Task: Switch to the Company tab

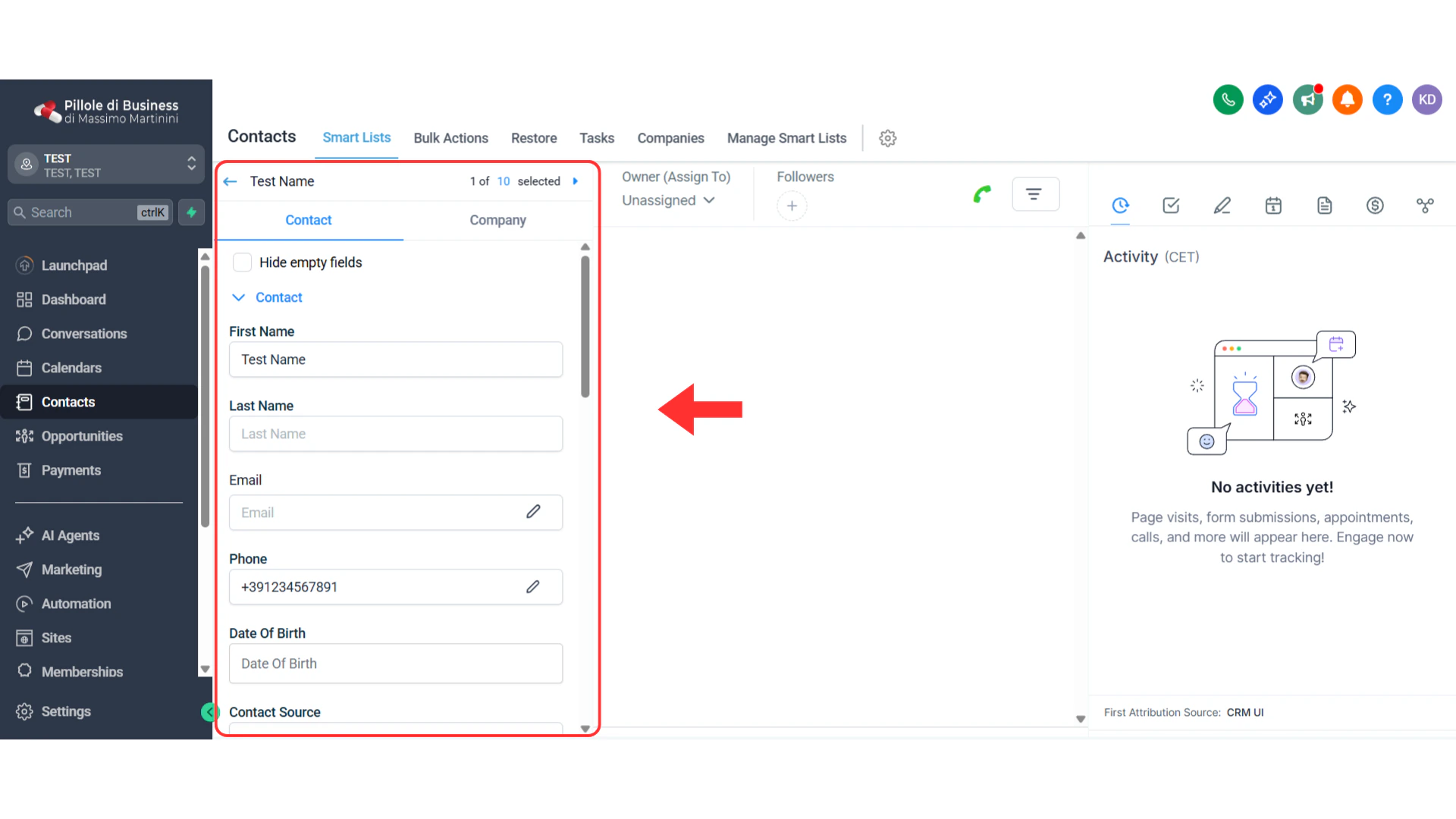Action: pos(497,220)
